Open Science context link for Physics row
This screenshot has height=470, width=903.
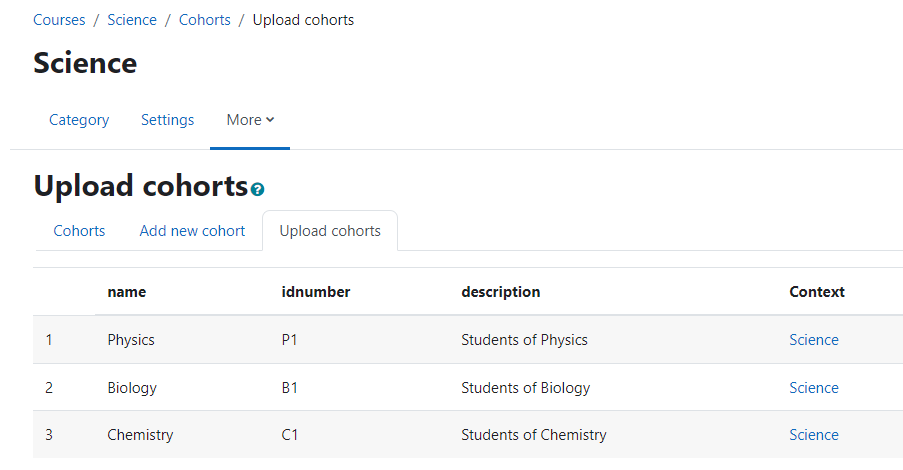(814, 340)
